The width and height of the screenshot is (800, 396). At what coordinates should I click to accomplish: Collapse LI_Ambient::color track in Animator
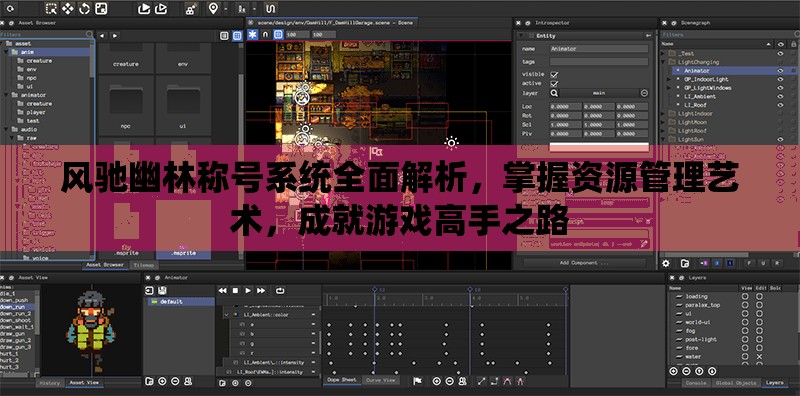(226, 315)
